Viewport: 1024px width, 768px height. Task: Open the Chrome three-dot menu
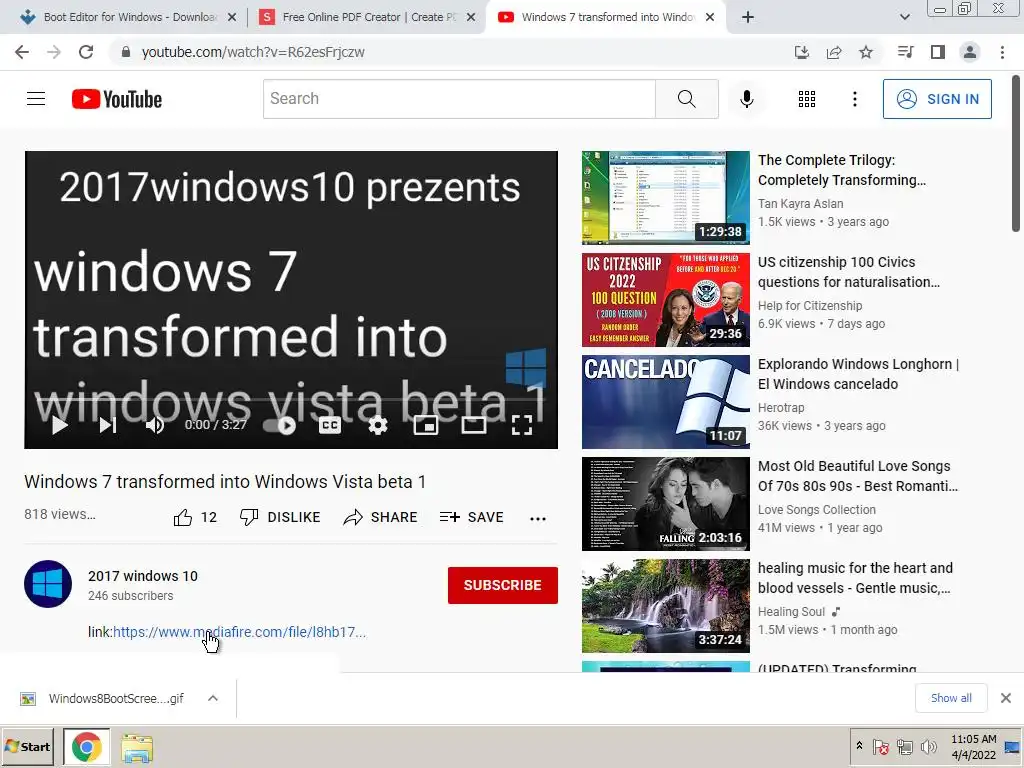tap(1002, 52)
